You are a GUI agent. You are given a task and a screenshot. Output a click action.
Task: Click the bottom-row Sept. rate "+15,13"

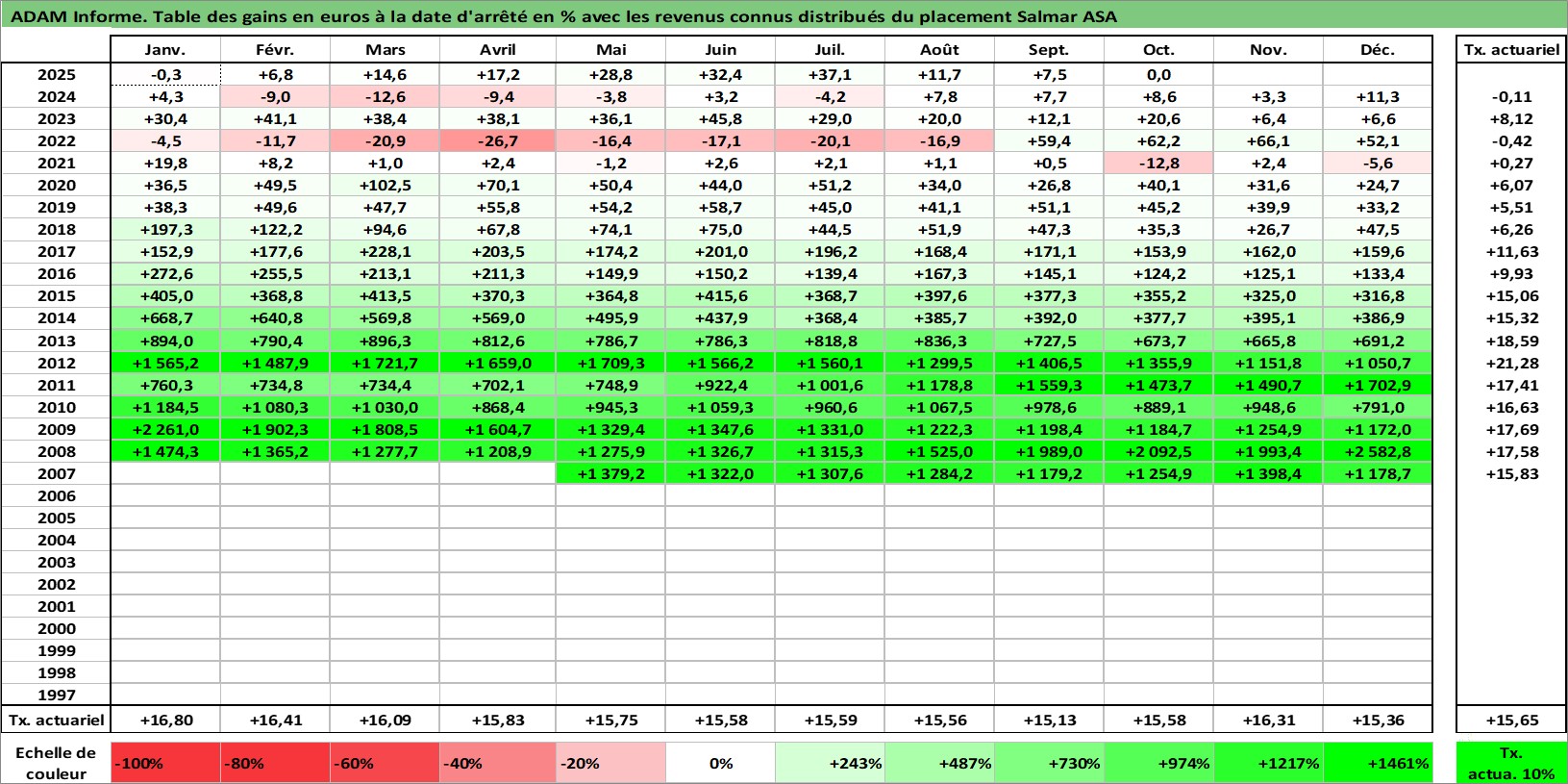pyautogui.click(x=1049, y=721)
